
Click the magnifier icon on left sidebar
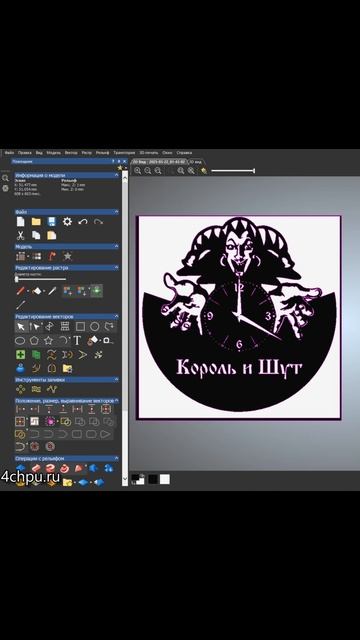point(5,178)
